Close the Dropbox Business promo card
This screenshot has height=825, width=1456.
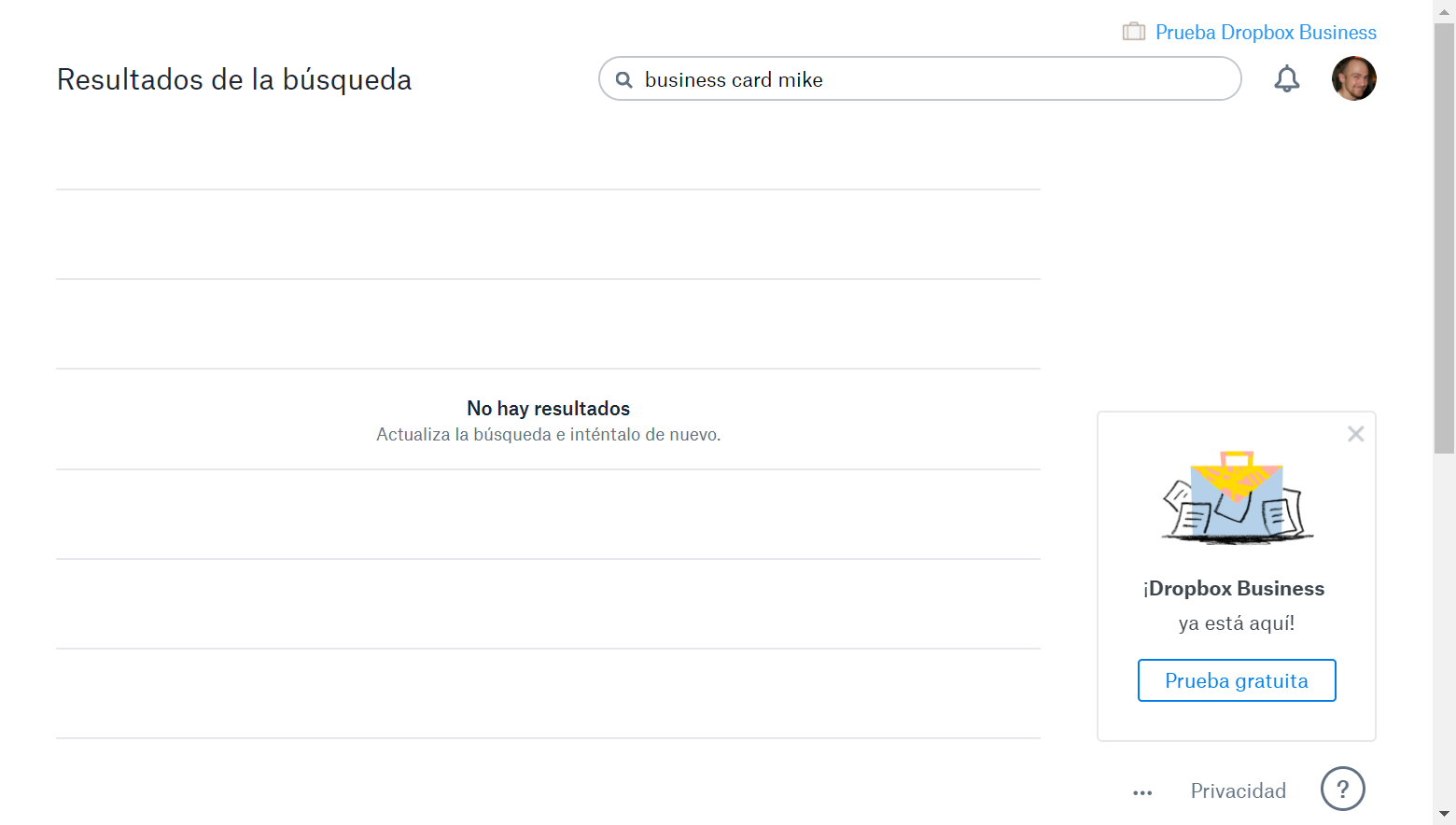pyautogui.click(x=1355, y=434)
